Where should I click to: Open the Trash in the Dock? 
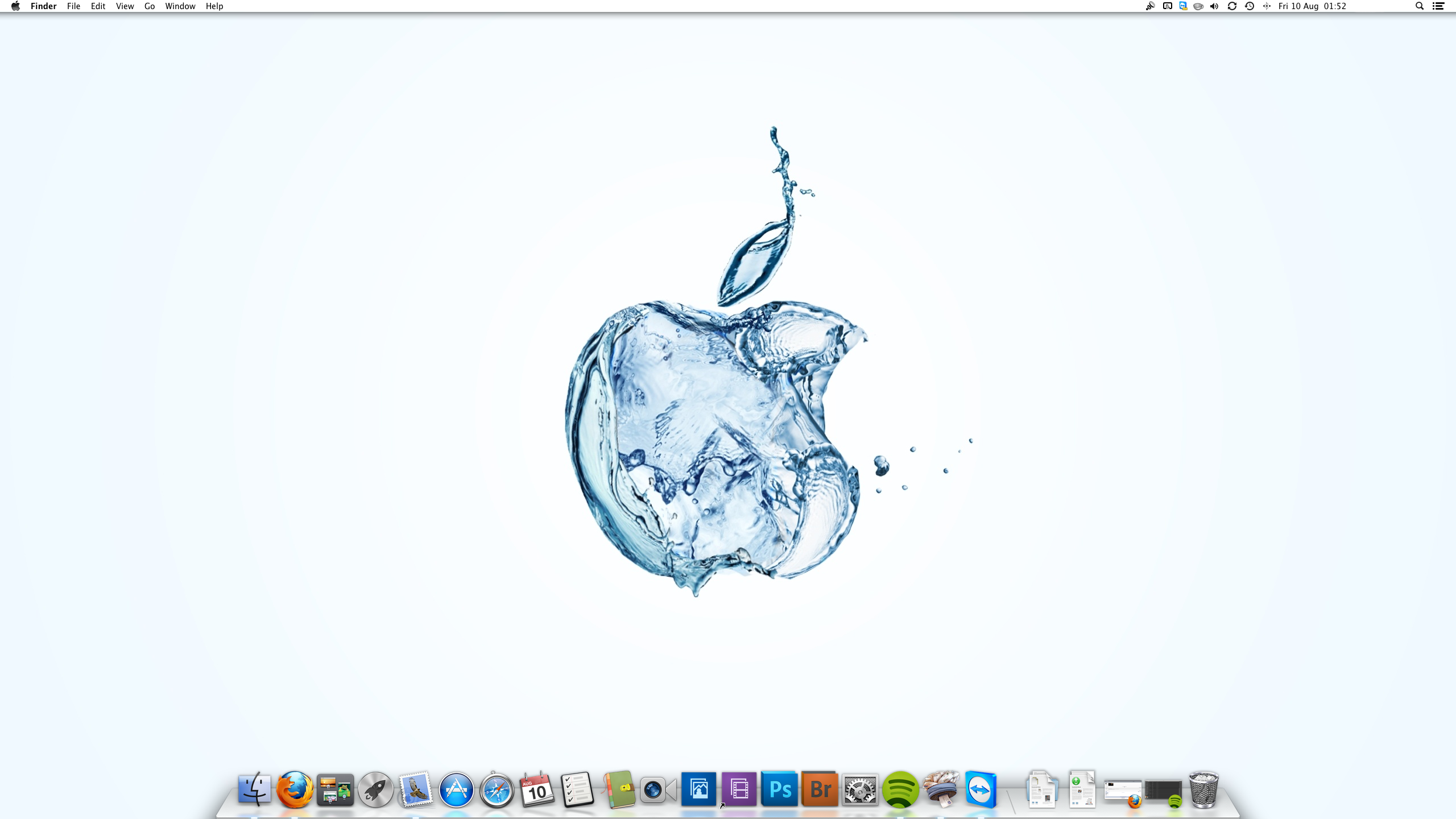pyautogui.click(x=1204, y=789)
